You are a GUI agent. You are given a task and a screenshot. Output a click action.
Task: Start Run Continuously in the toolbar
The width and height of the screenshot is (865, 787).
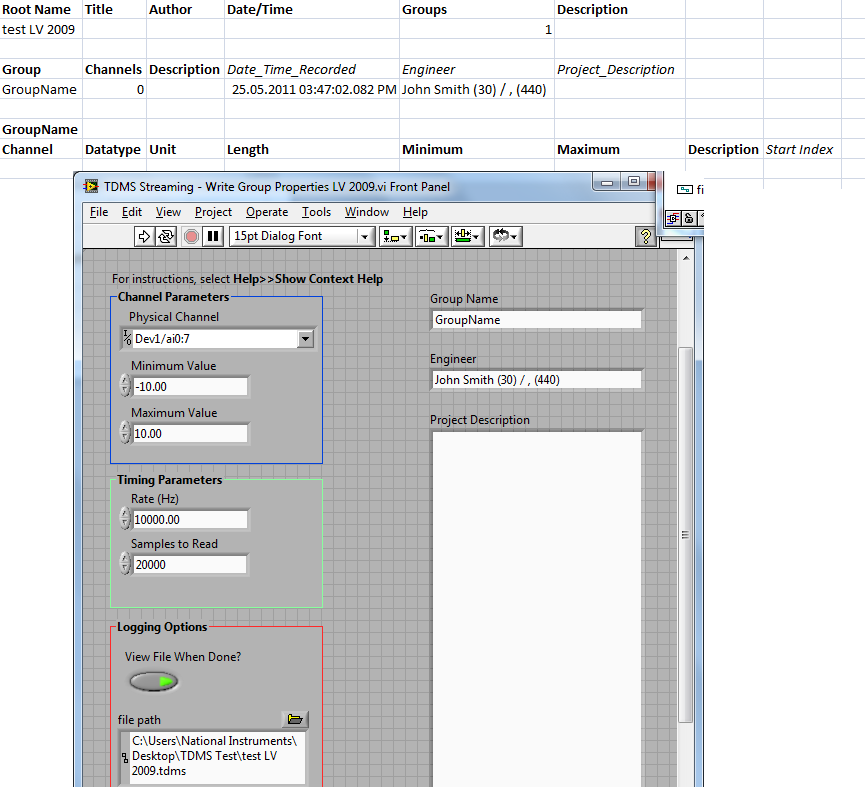point(165,237)
